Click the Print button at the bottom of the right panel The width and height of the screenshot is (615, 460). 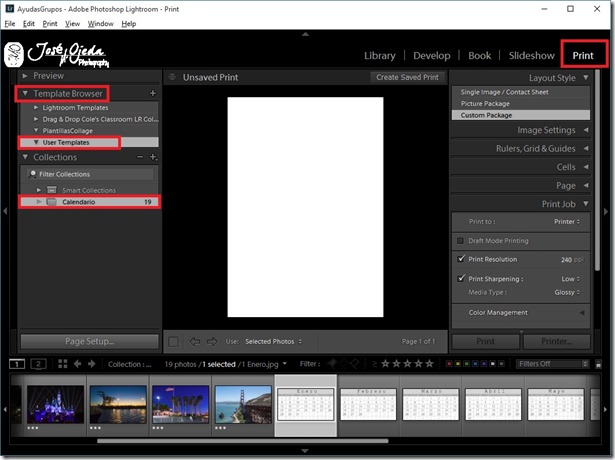coord(486,342)
